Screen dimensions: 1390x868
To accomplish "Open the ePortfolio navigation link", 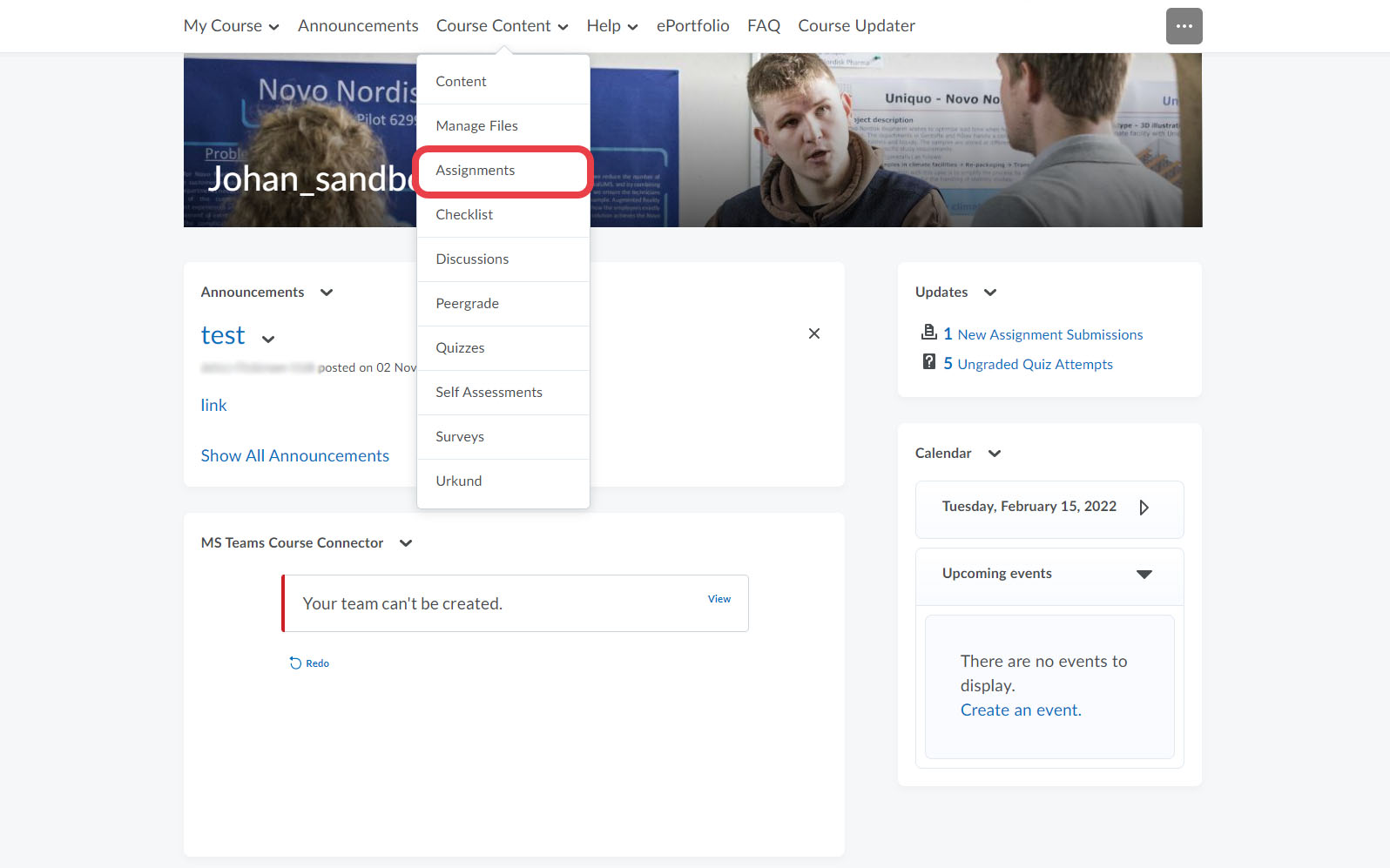I will [692, 26].
